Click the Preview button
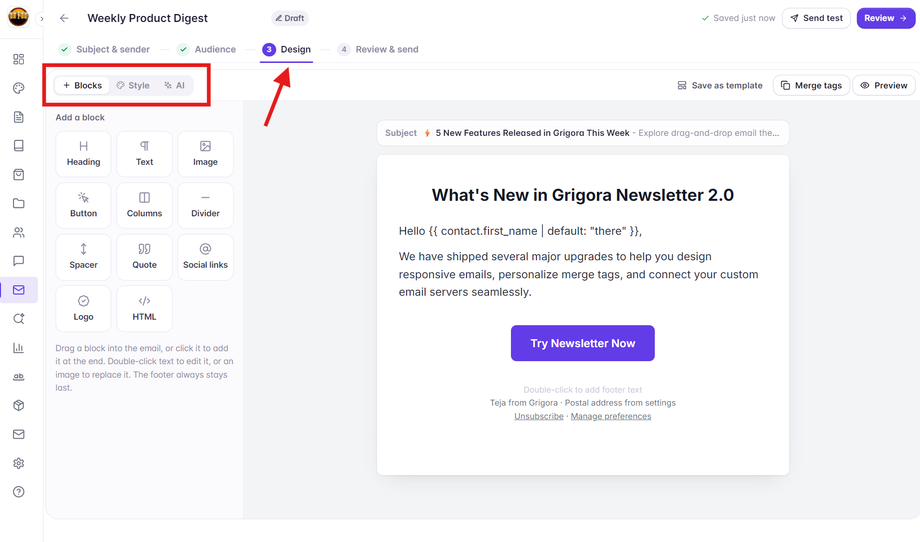920x542 pixels. pos(884,85)
